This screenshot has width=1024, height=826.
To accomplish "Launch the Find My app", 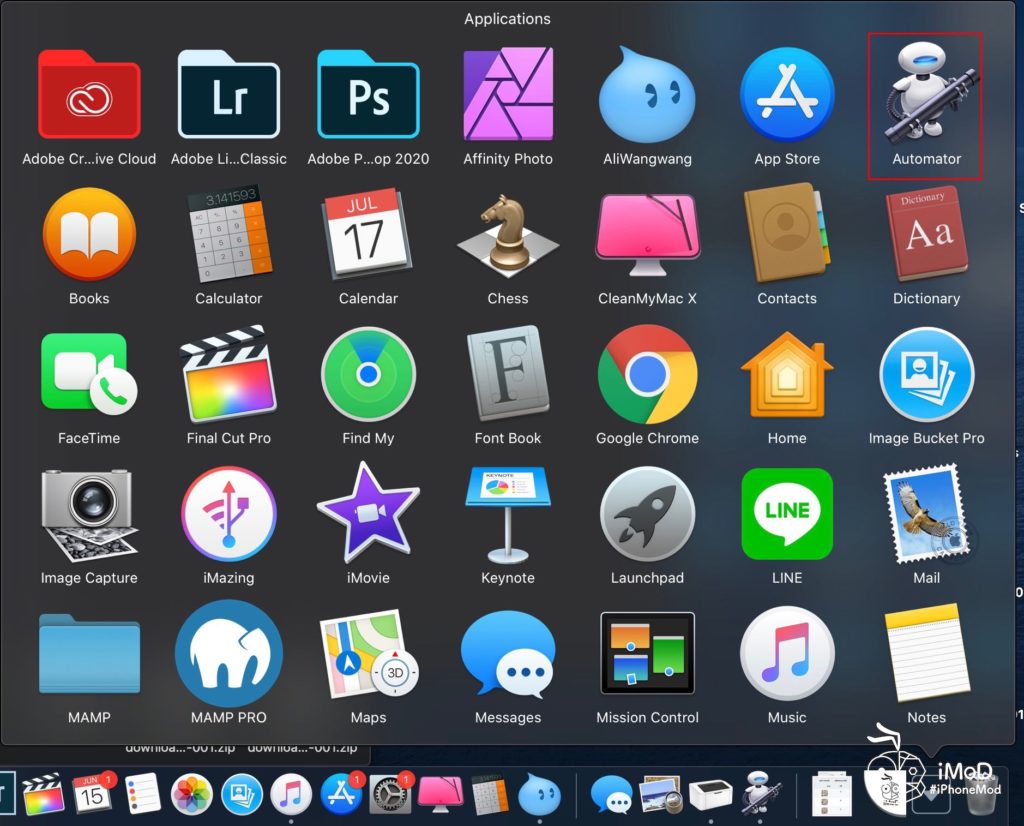I will click(x=368, y=374).
